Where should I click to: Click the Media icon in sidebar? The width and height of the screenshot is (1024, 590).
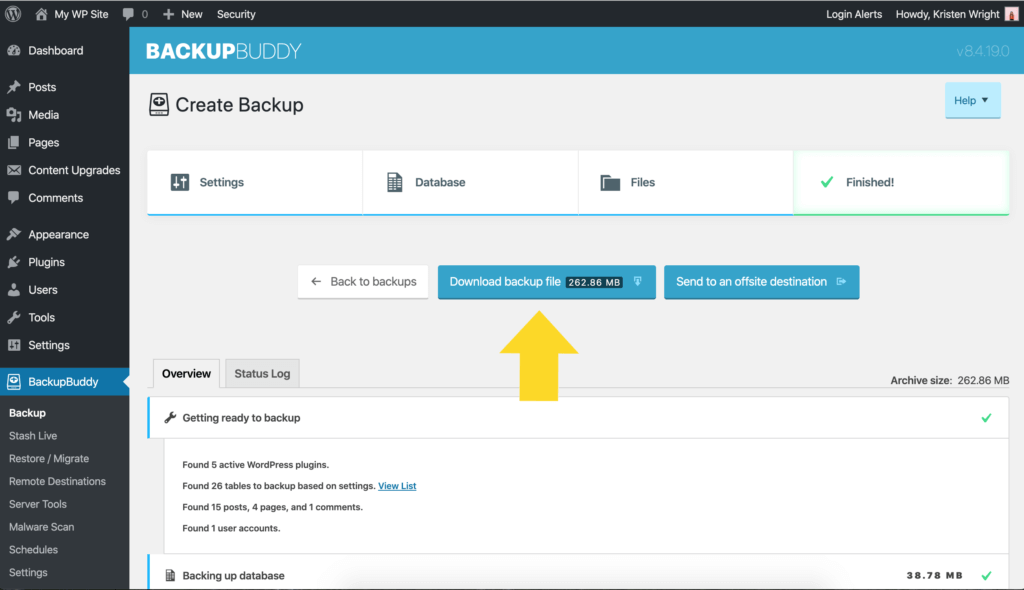click(14, 114)
